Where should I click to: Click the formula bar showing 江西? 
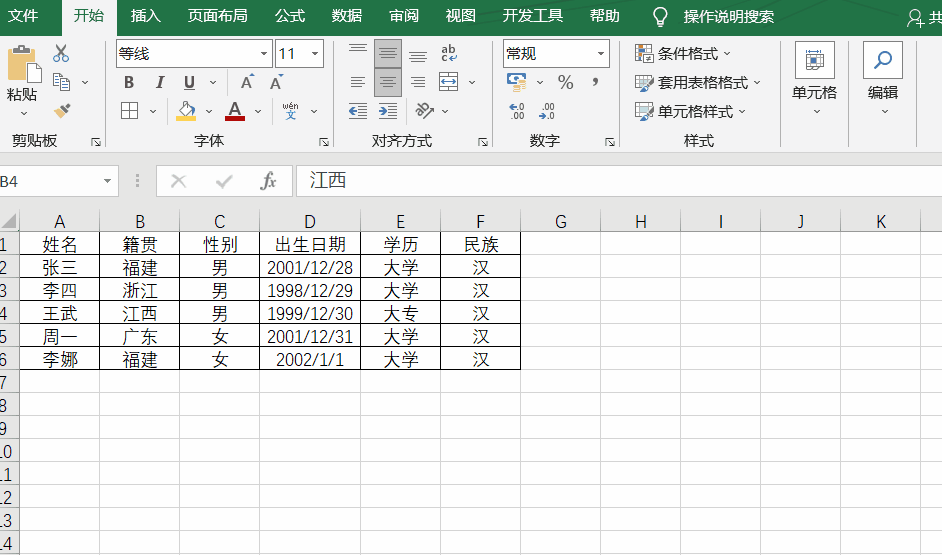click(619, 181)
